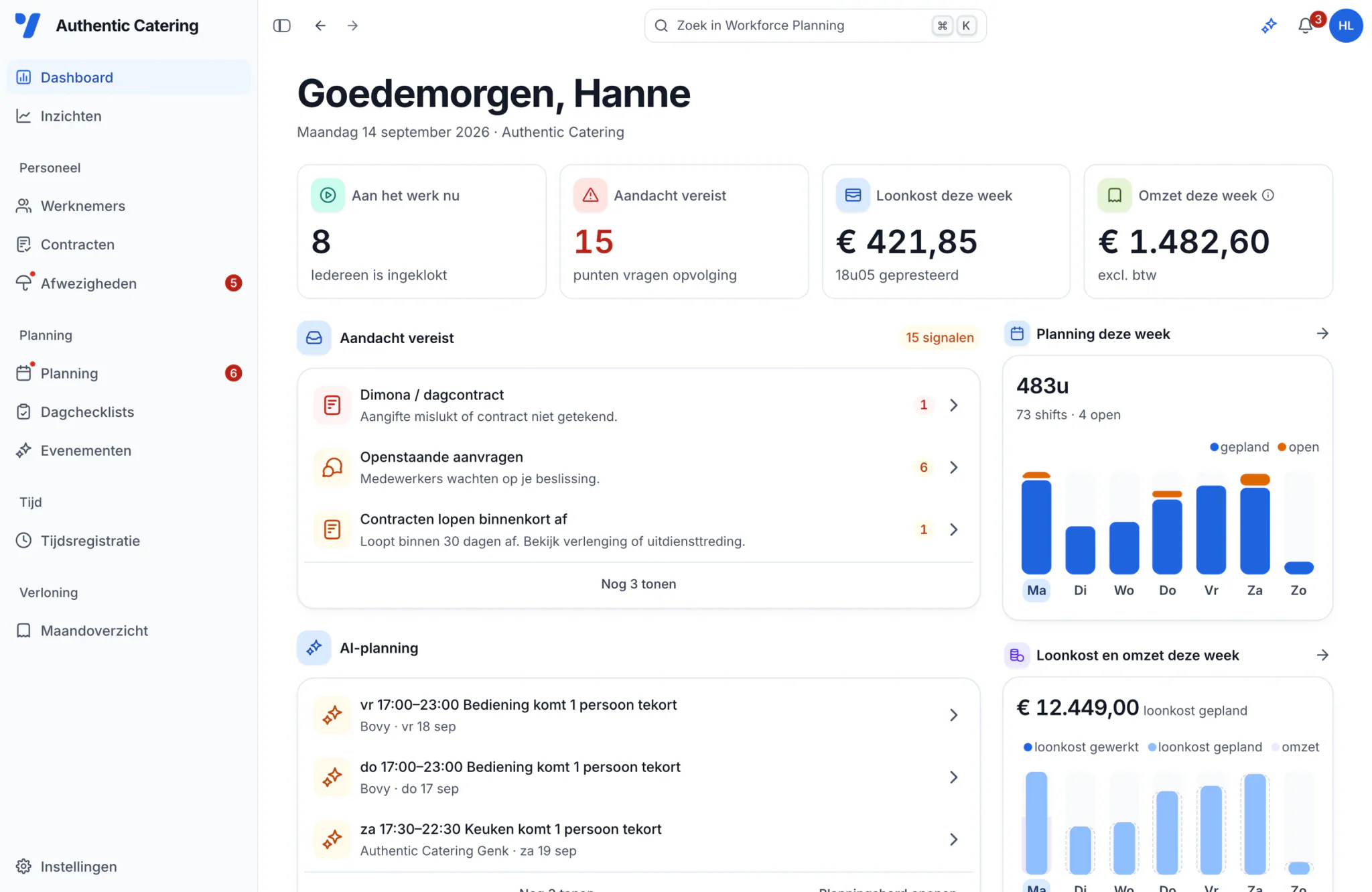Click the Planning deze week calendar icon

[1017, 333]
